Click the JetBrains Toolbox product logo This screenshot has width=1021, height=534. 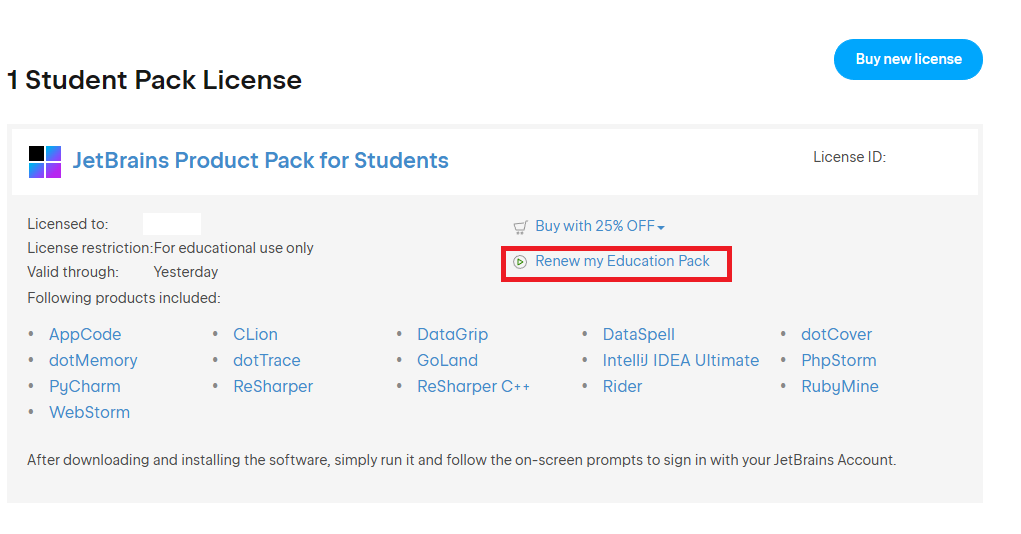tap(45, 162)
